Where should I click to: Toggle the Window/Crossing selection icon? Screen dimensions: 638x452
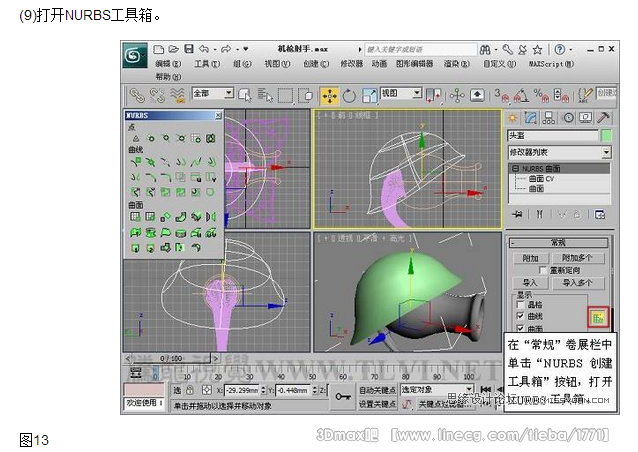click(x=305, y=96)
